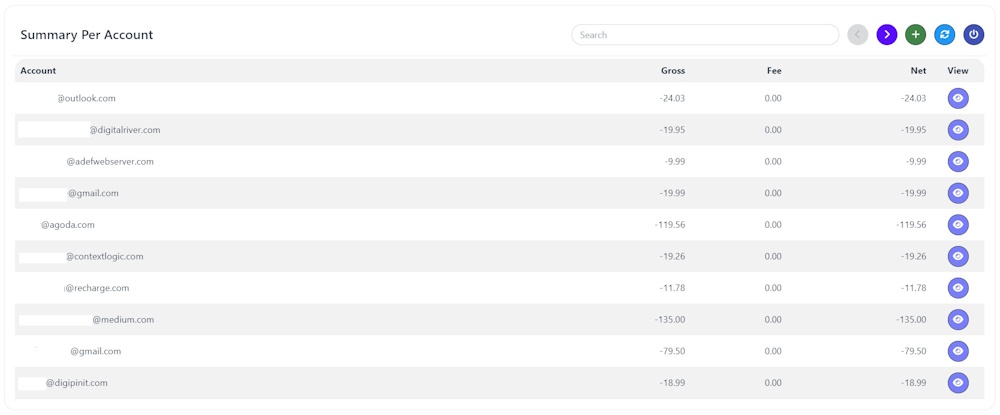View details for the outlook.com account
This screenshot has width=1000, height=415.
pyautogui.click(x=958, y=98)
